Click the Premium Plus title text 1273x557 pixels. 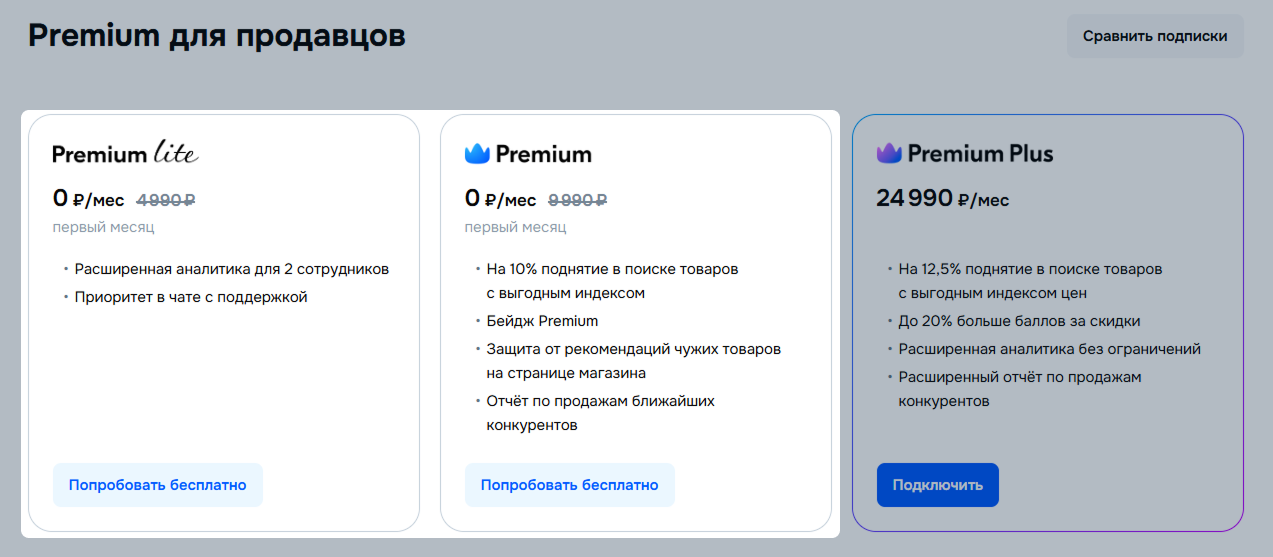point(980,154)
